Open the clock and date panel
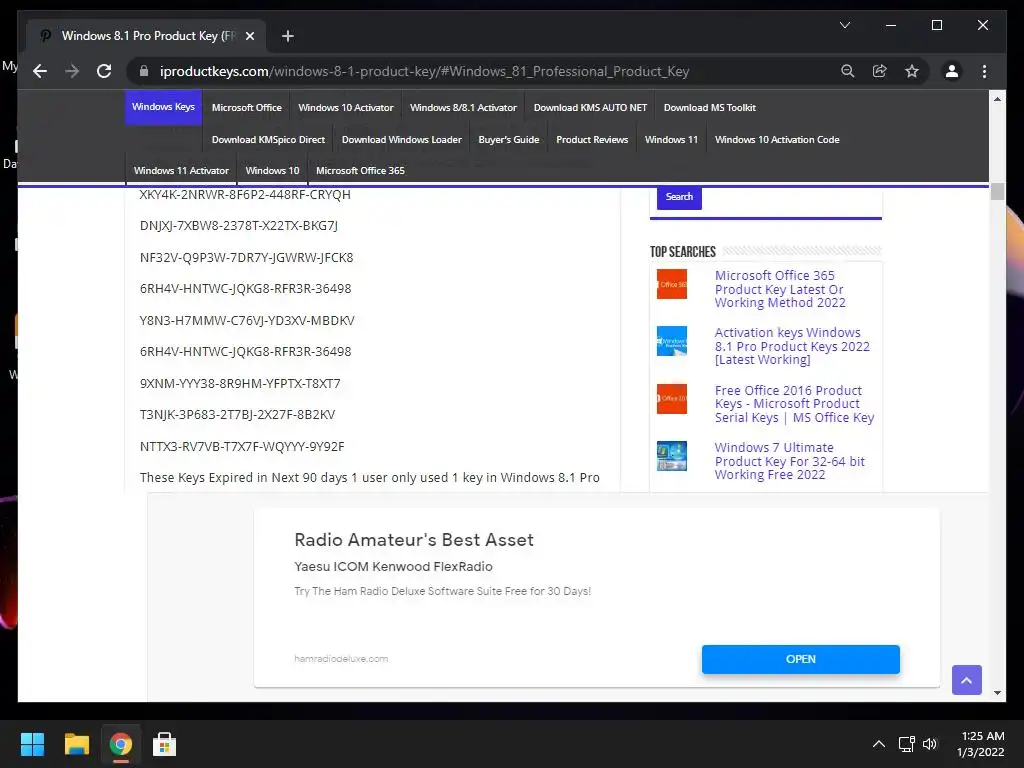 tap(981, 744)
